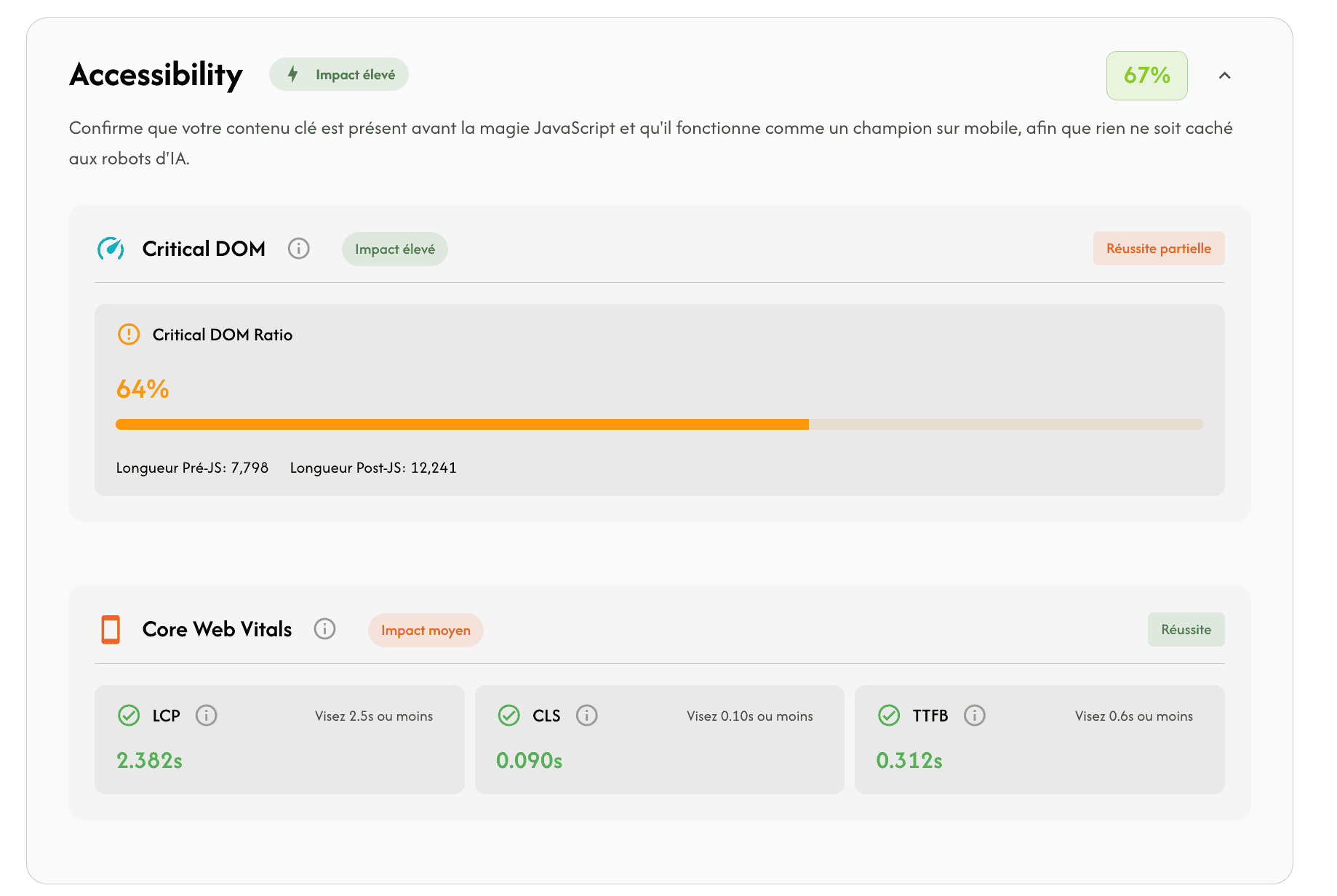Click the CLS green checkmark icon
This screenshot has width=1337, height=896.
click(x=509, y=716)
